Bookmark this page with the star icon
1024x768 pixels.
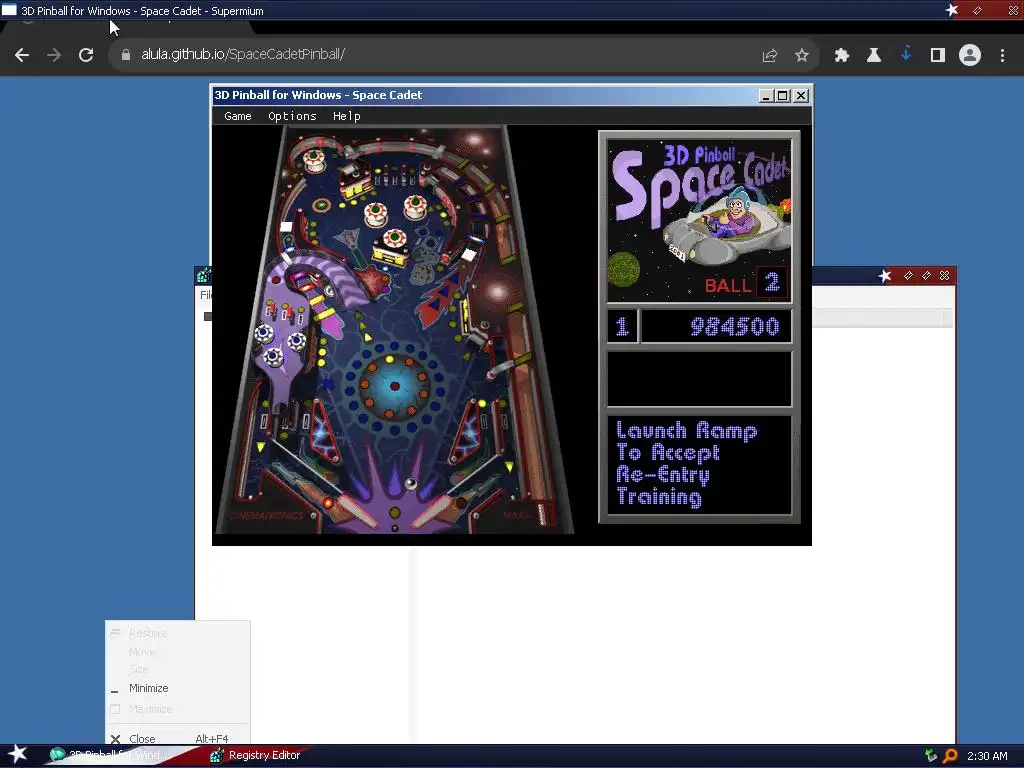[802, 56]
